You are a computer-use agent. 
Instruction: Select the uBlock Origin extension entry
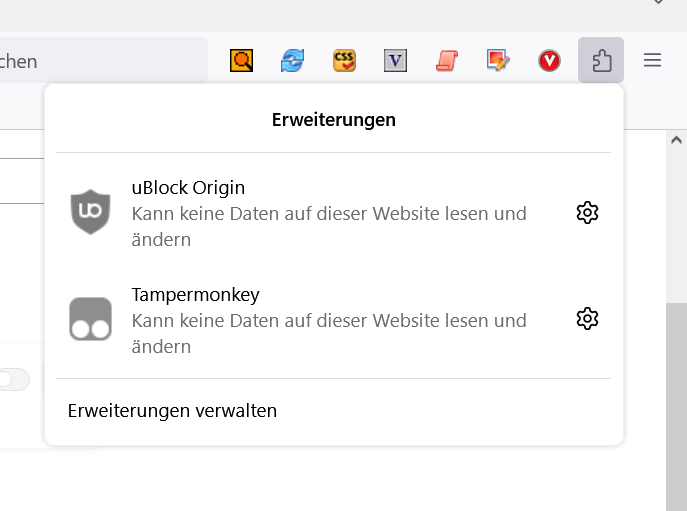coord(329,212)
